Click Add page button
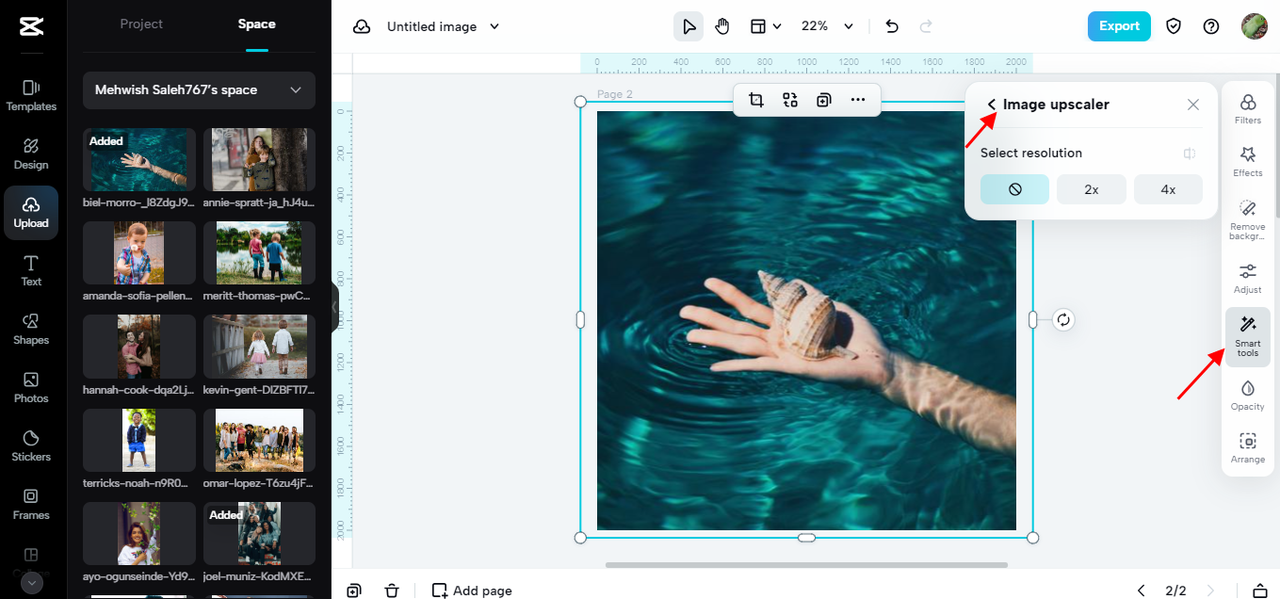This screenshot has width=1280, height=599. pyautogui.click(x=472, y=591)
